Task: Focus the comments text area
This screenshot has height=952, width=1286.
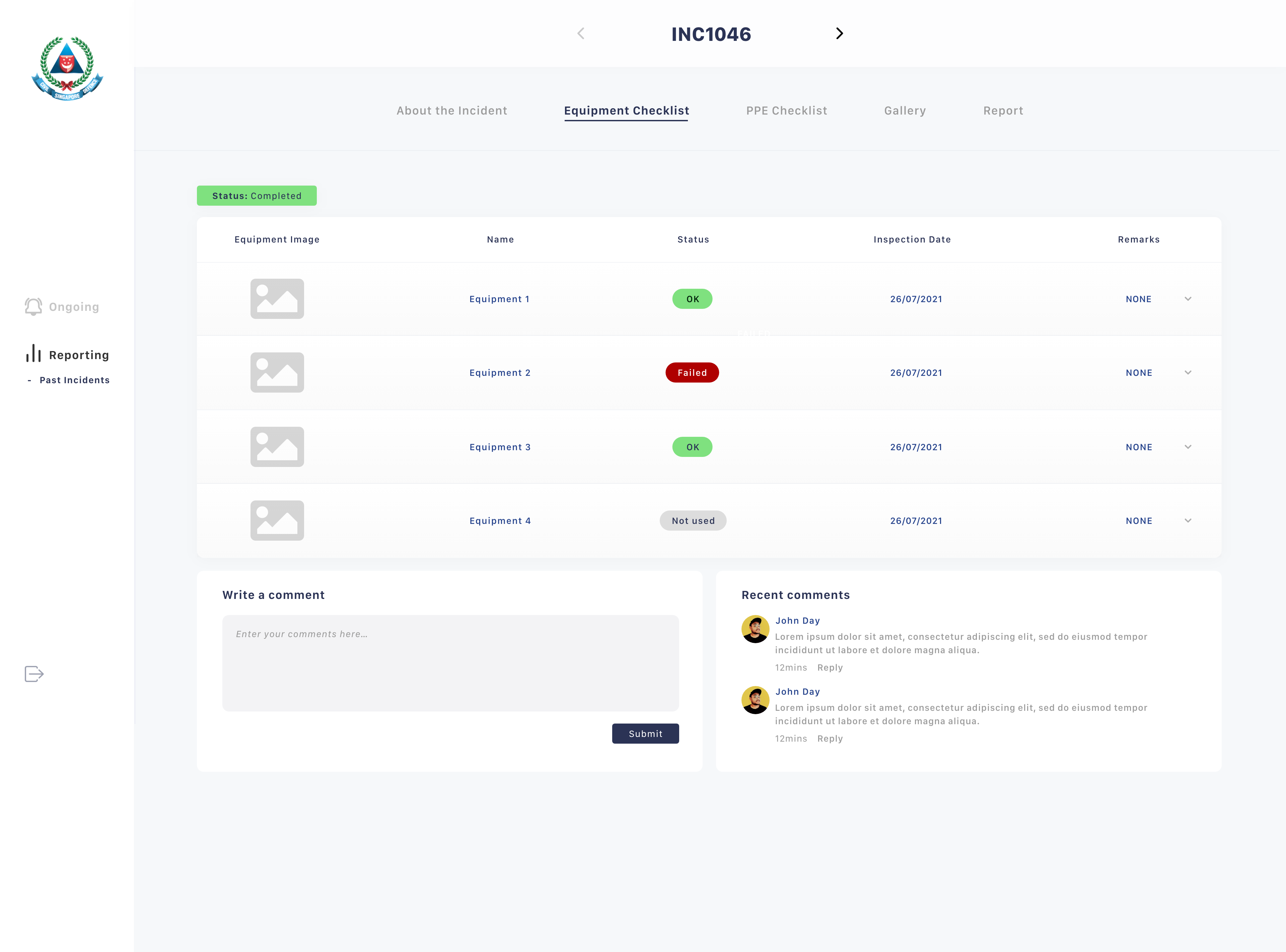Action: coord(450,663)
